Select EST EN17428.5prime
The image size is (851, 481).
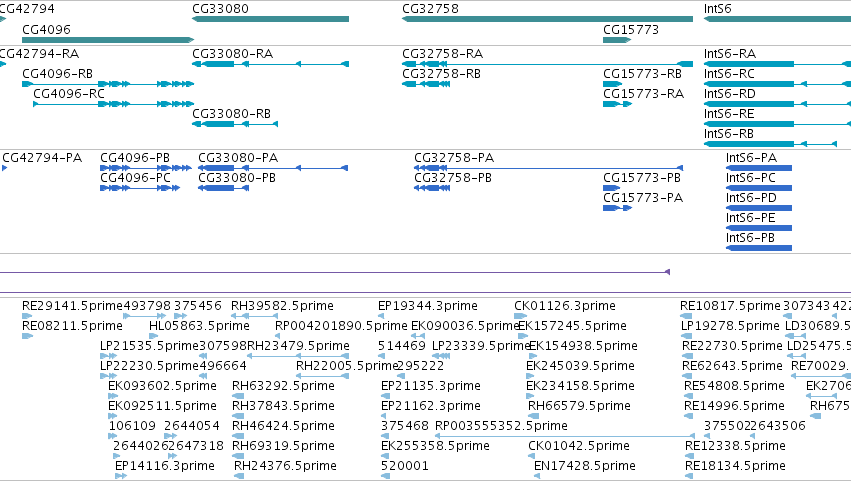pyautogui.click(x=585, y=466)
